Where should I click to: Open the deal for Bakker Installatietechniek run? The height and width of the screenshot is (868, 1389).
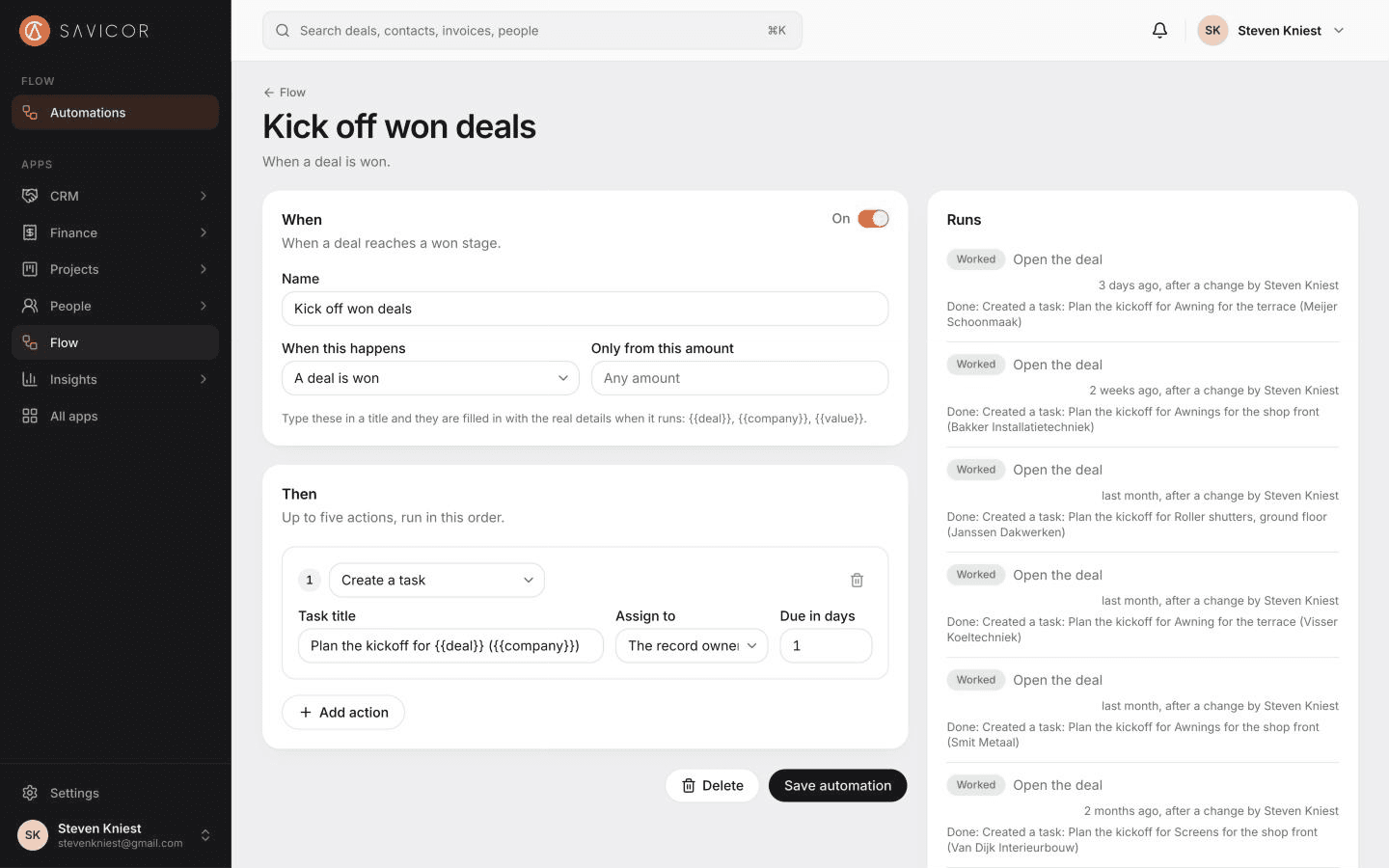pos(1057,365)
